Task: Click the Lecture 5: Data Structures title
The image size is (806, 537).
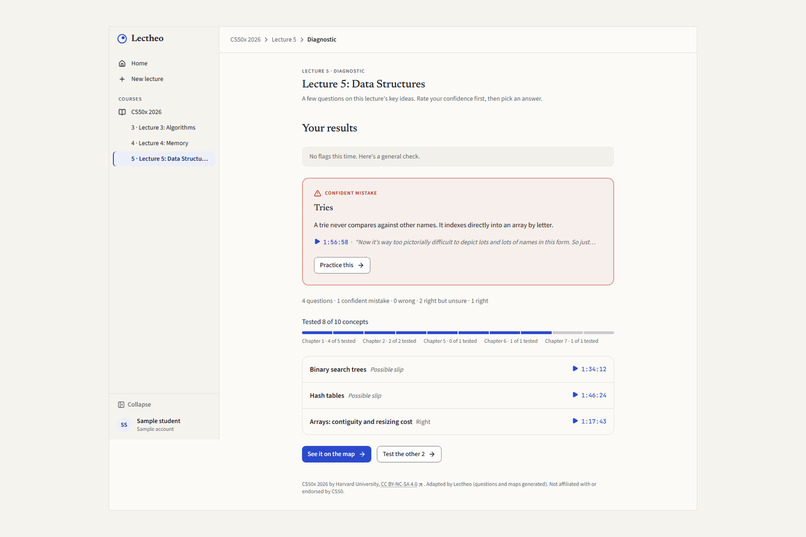Action: tap(363, 84)
